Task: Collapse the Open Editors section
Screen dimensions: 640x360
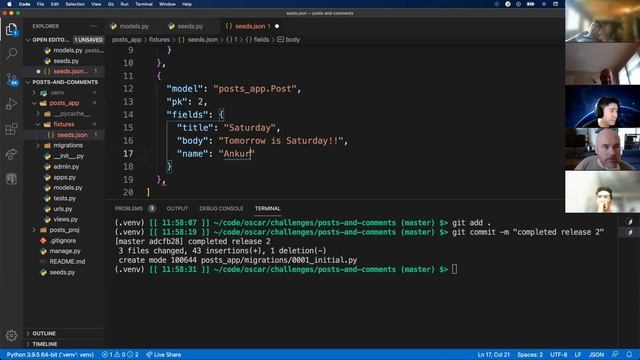Action: pyautogui.click(x=64, y=40)
